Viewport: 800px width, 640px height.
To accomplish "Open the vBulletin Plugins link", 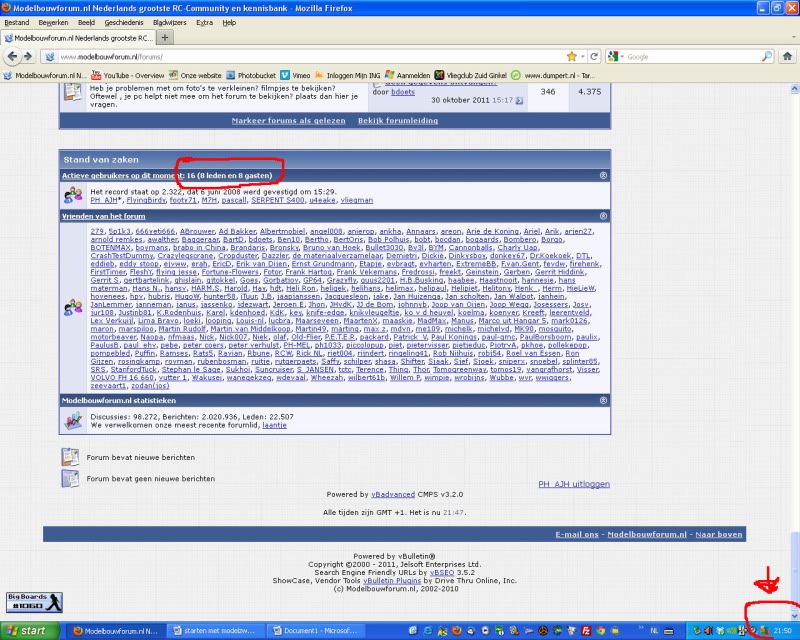I will (392, 580).
